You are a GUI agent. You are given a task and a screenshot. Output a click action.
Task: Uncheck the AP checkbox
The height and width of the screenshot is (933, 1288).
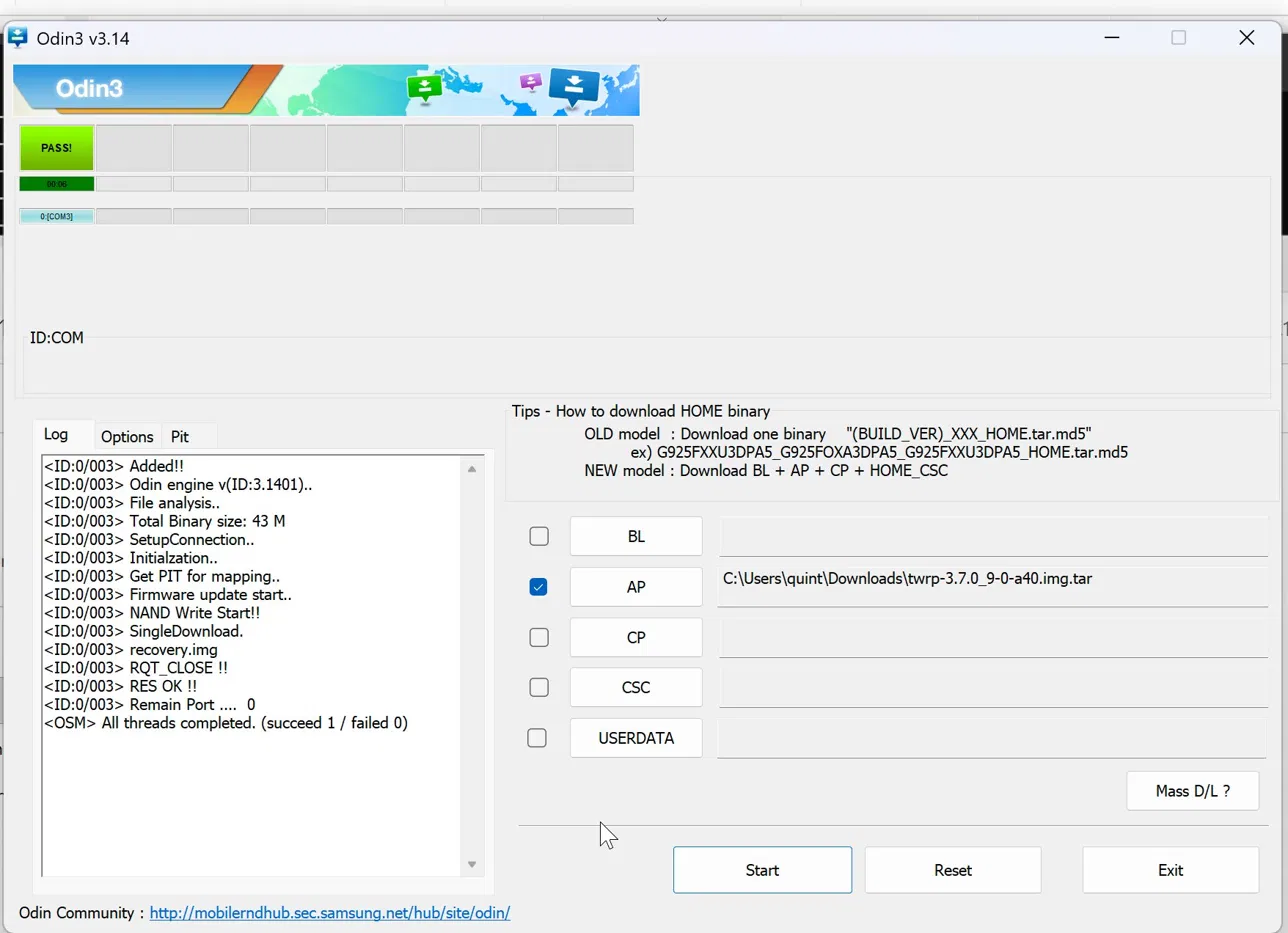(x=539, y=587)
